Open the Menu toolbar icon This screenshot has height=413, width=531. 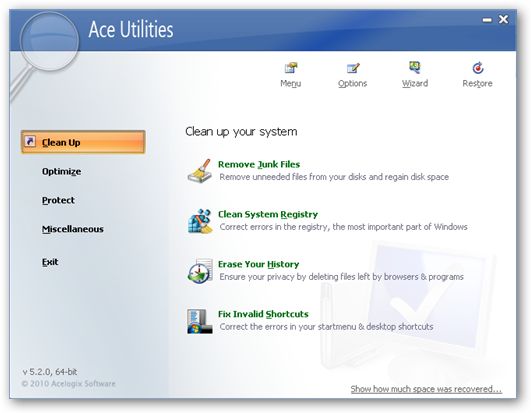click(x=291, y=68)
